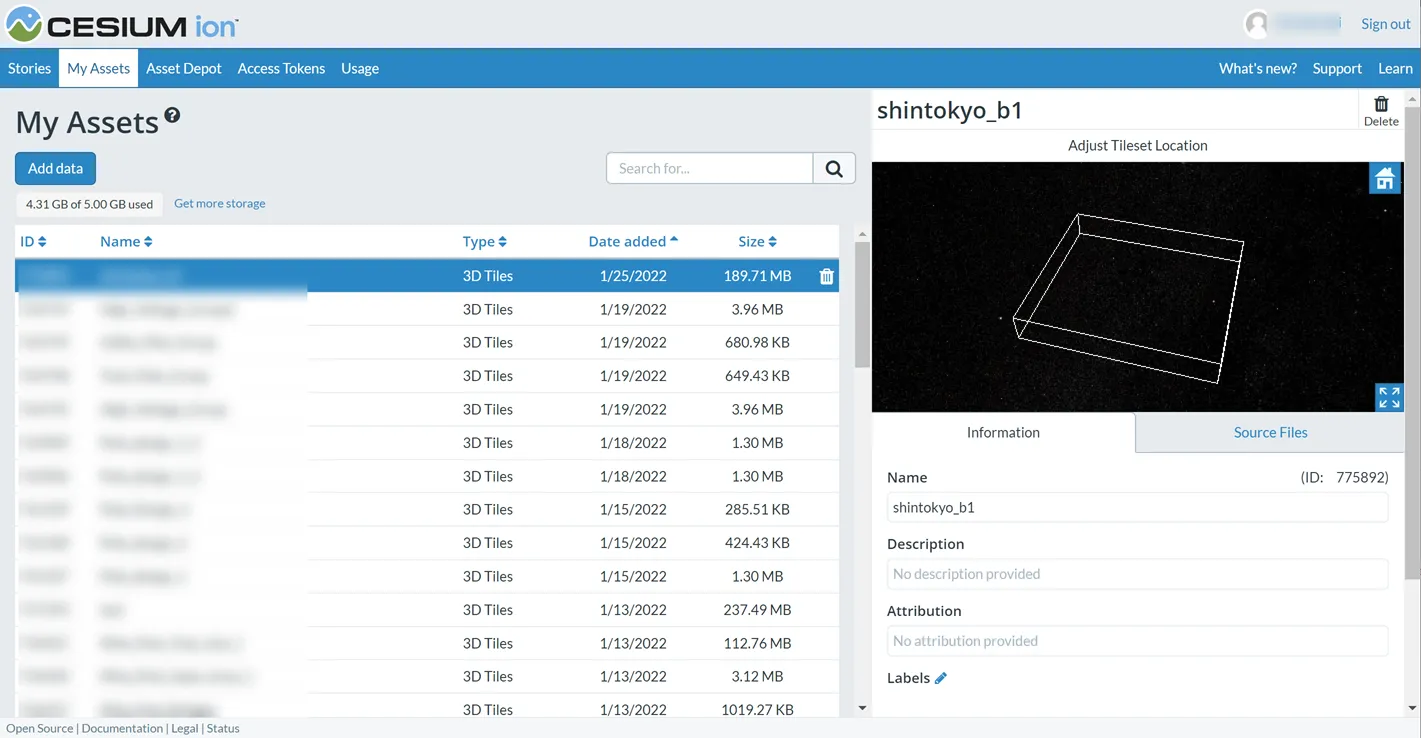The height and width of the screenshot is (738, 1421).
Task: Open the Asset Depot menu item
Action: [x=184, y=68]
